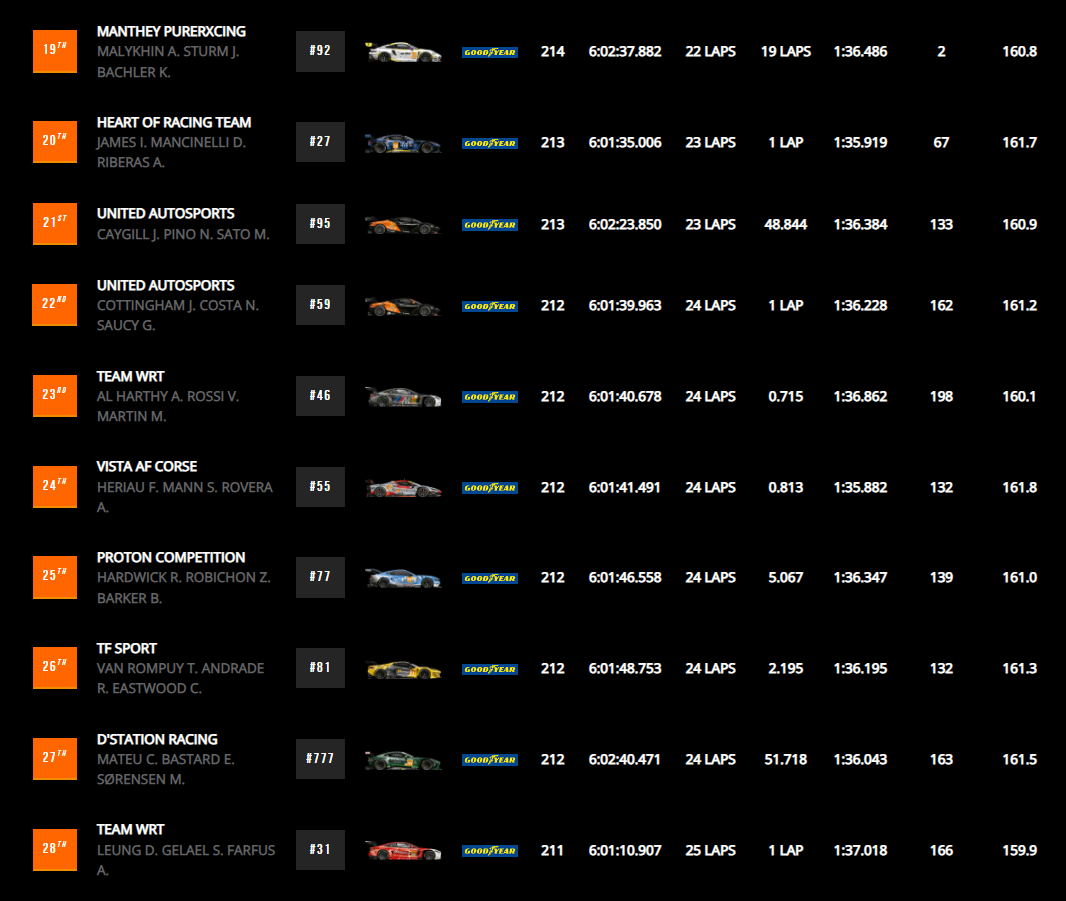The image size is (1066, 901).
Task: Click the 19 LAPS interval value
Action: pyautogui.click(x=785, y=52)
